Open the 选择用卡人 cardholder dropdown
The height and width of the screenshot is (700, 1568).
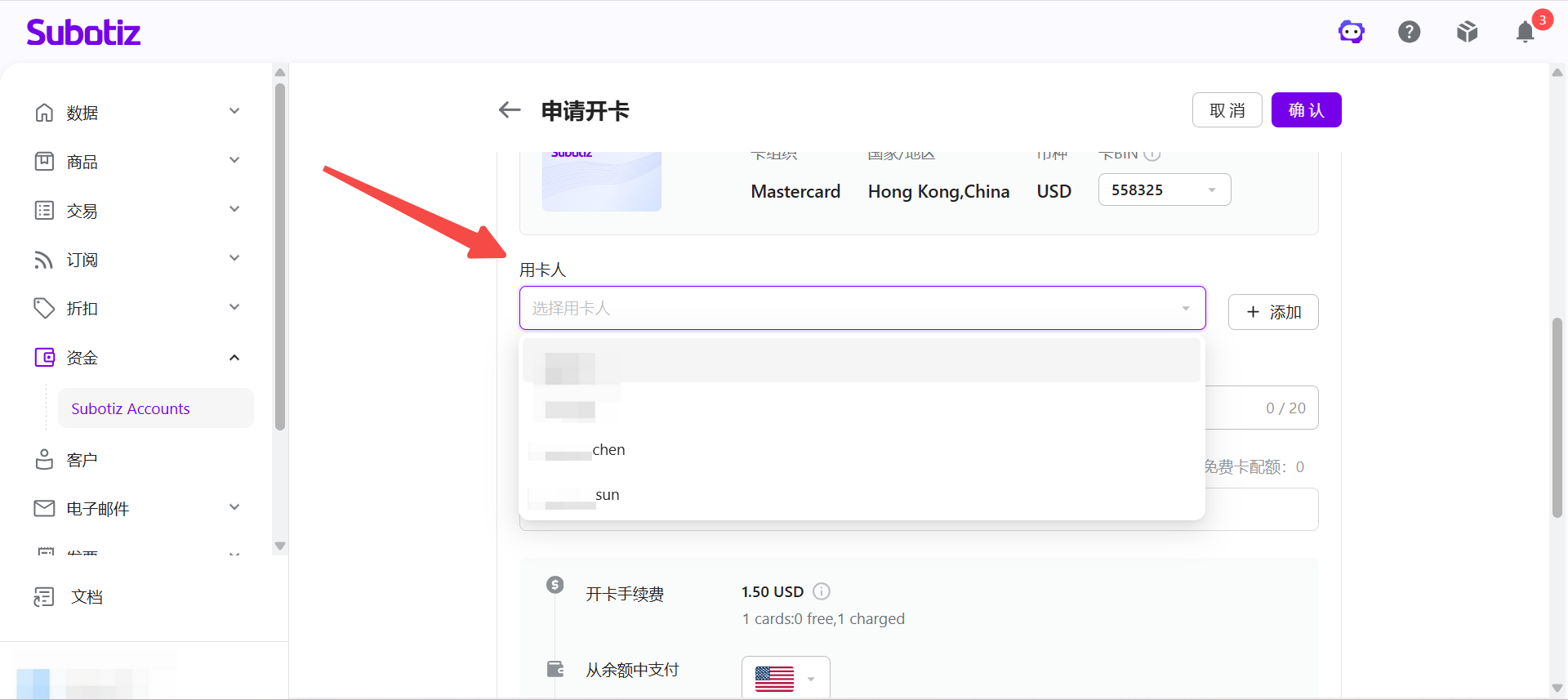pos(862,308)
